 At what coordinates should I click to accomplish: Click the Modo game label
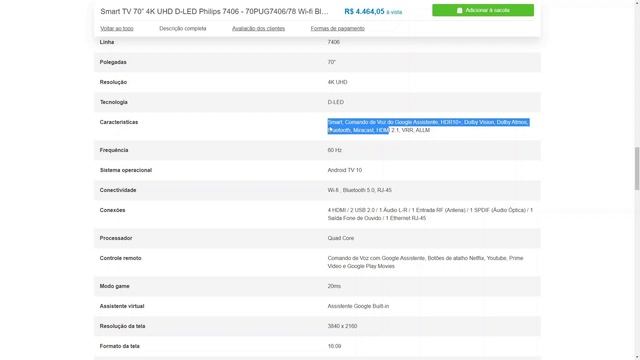(x=114, y=286)
